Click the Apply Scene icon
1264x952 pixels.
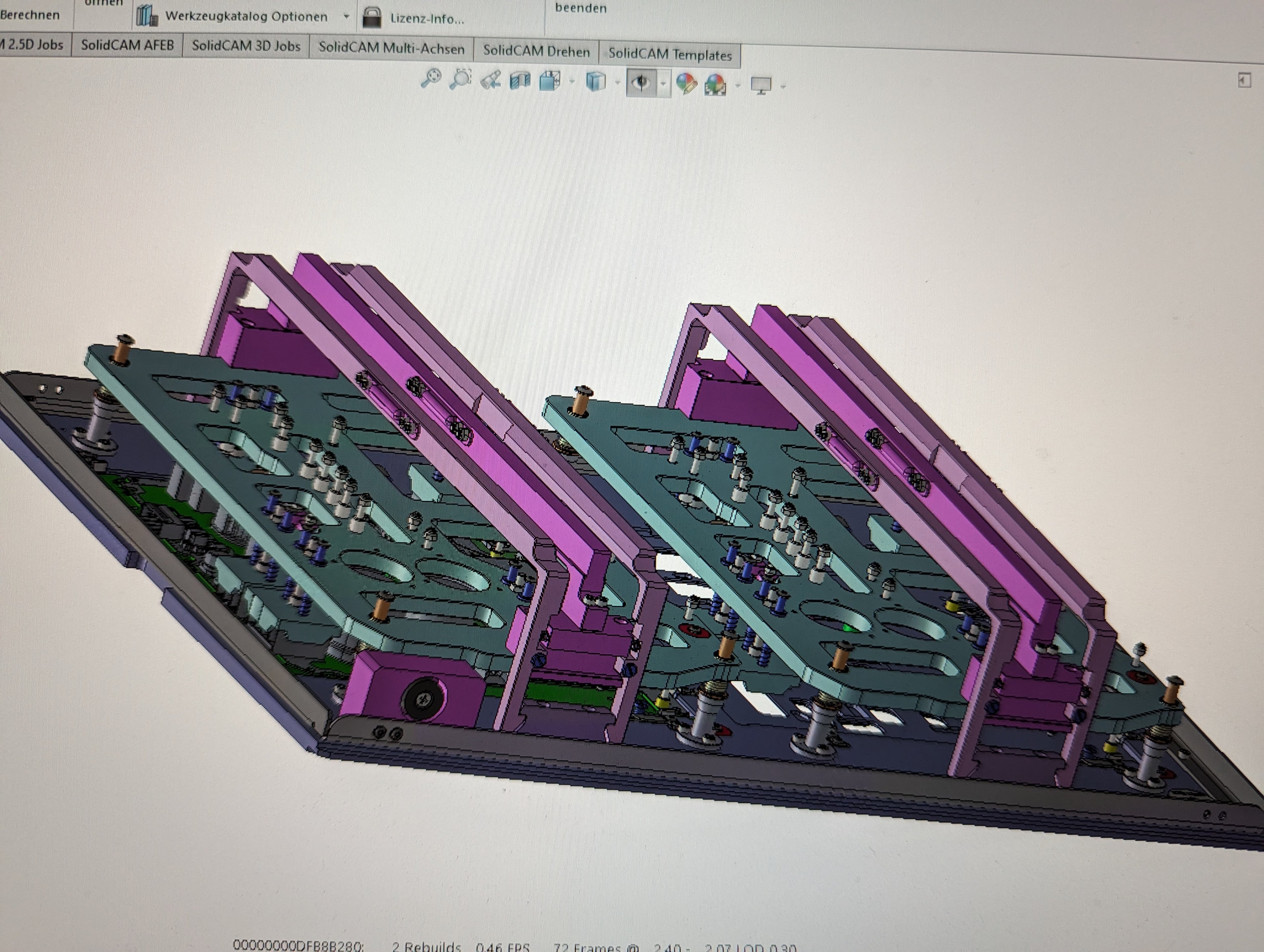point(715,85)
